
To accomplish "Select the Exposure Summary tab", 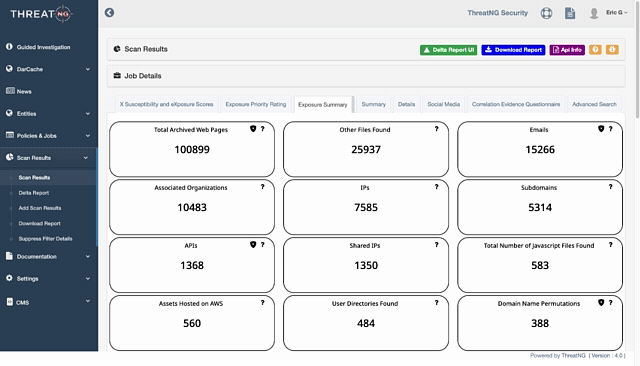I will pyautogui.click(x=322, y=105).
